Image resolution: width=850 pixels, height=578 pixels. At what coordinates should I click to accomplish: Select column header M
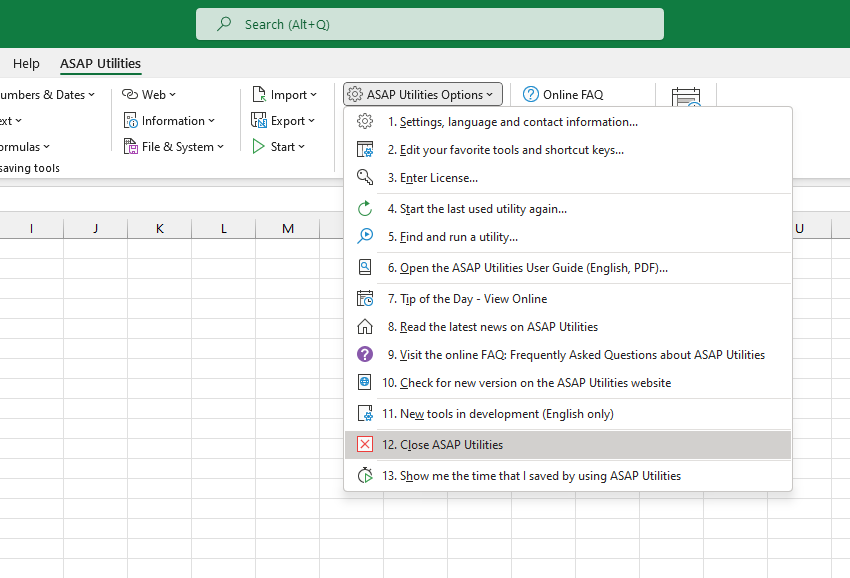point(288,228)
